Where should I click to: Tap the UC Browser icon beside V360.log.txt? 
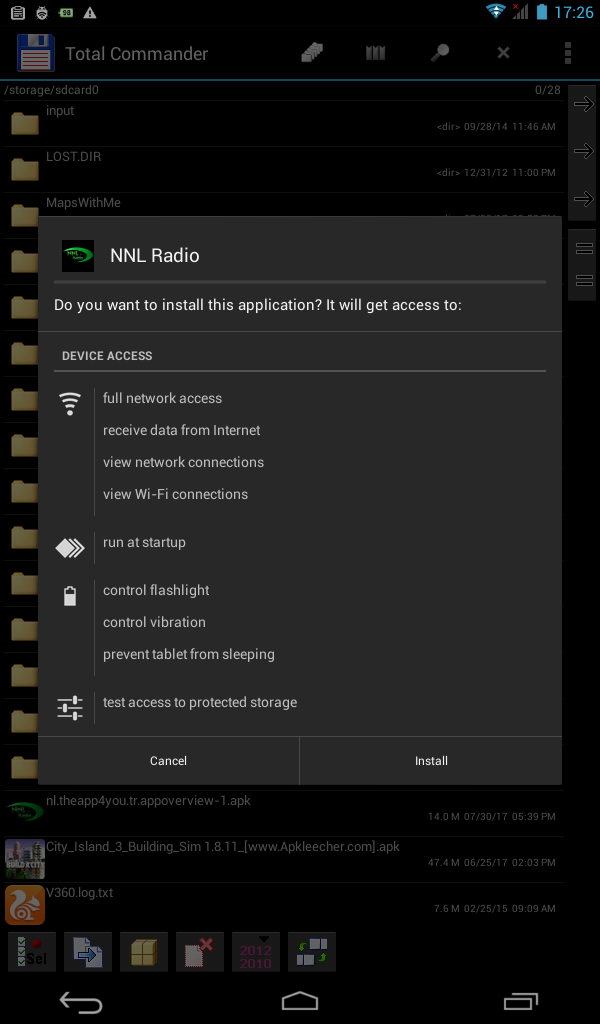coord(25,904)
